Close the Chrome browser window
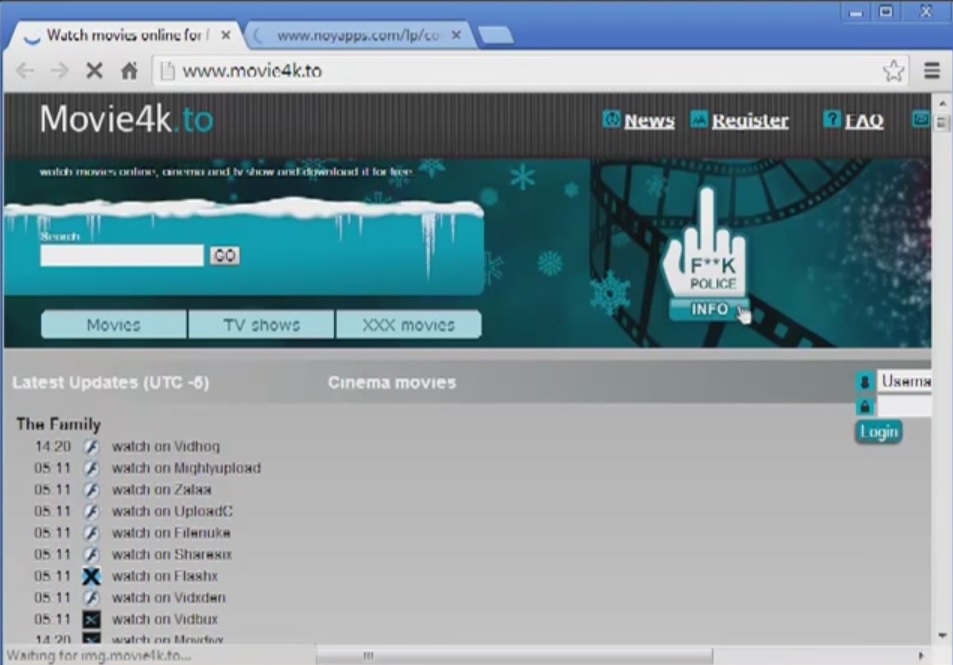 pos(926,12)
